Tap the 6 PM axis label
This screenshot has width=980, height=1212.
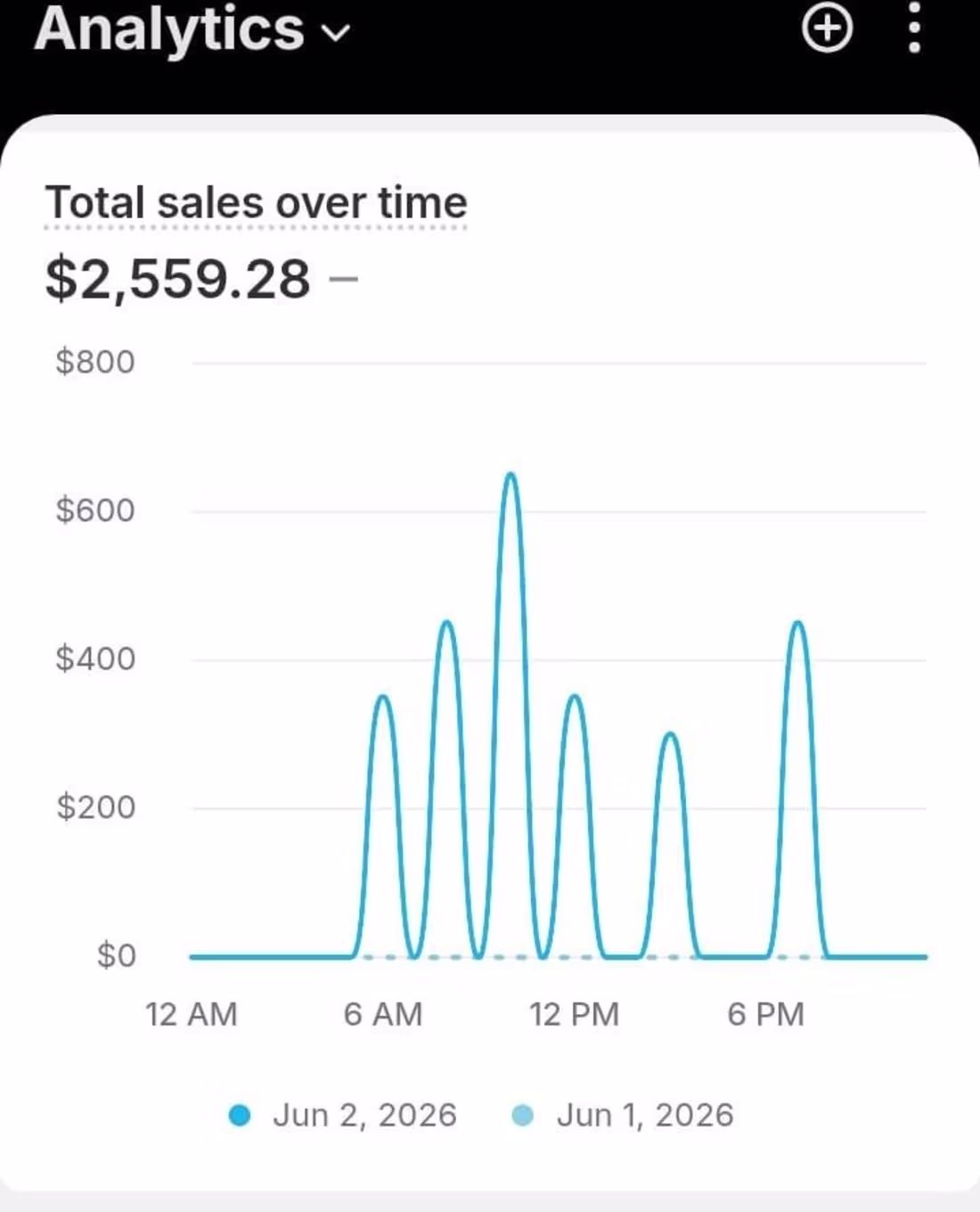click(766, 1014)
